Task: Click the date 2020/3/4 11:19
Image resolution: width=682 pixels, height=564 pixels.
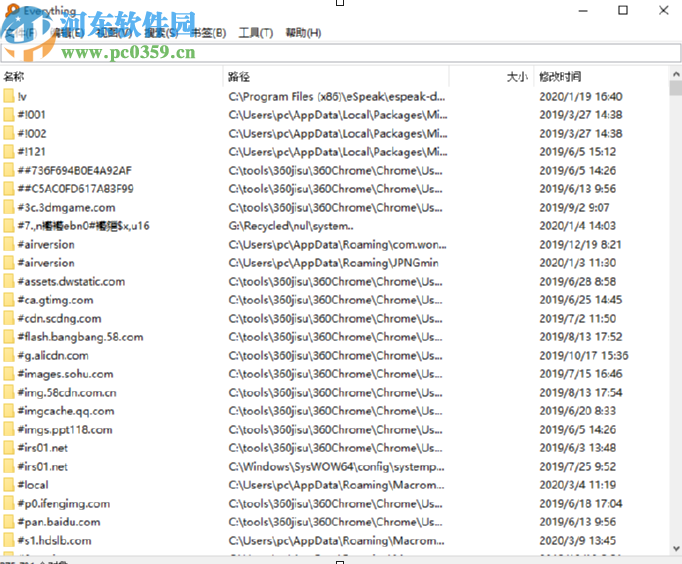Action: tap(578, 485)
